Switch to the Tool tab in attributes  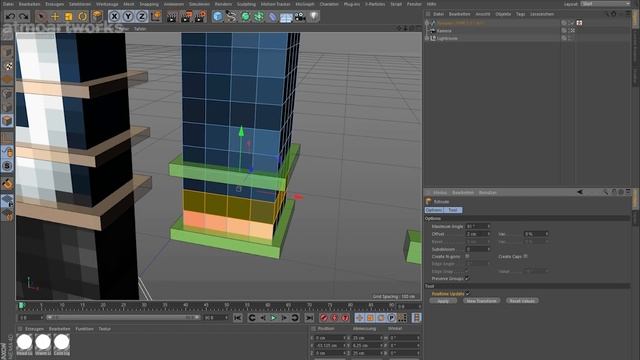(x=453, y=210)
